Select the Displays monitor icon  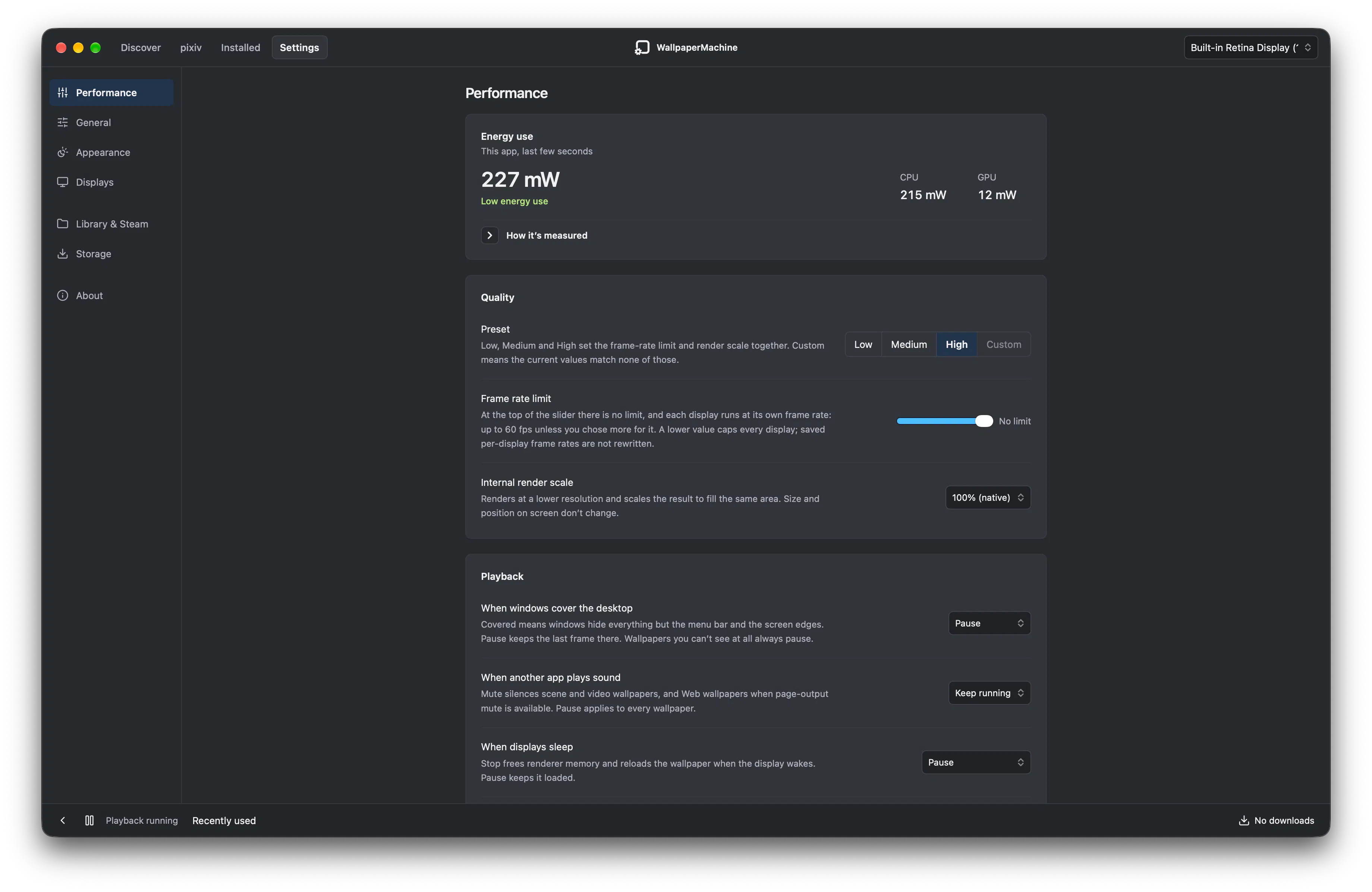(62, 182)
